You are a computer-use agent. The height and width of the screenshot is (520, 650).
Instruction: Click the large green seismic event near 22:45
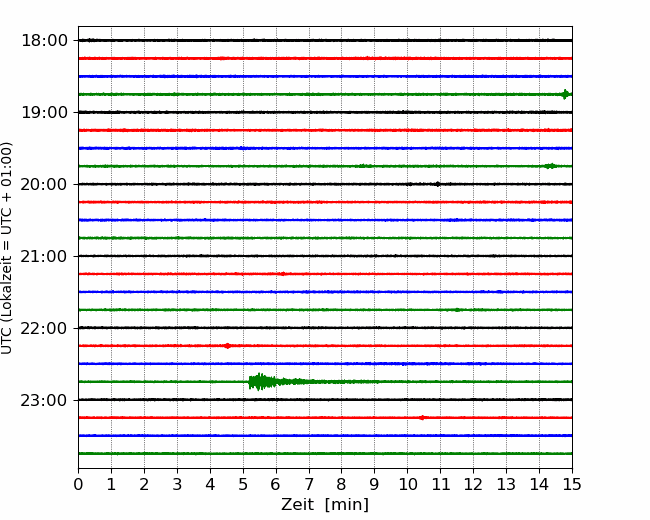(x=261, y=381)
